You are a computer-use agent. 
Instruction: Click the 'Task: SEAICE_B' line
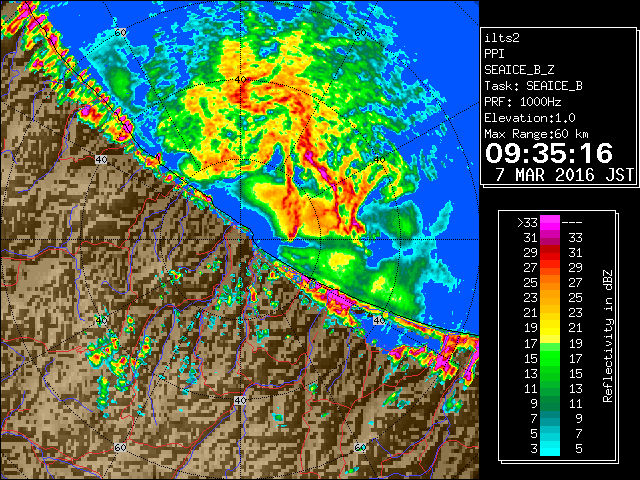point(533,86)
